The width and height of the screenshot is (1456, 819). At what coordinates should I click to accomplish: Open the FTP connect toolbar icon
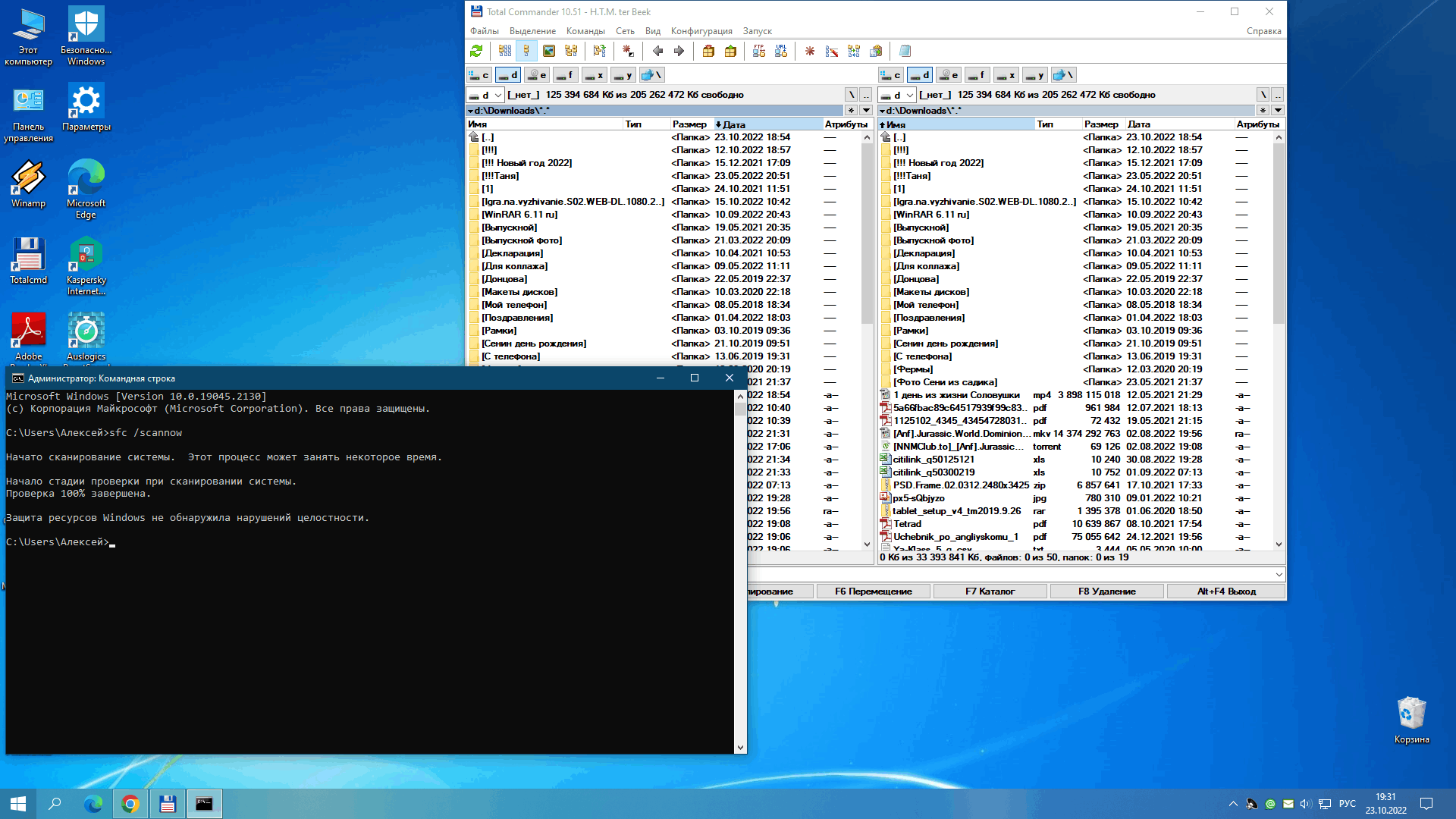[x=759, y=51]
